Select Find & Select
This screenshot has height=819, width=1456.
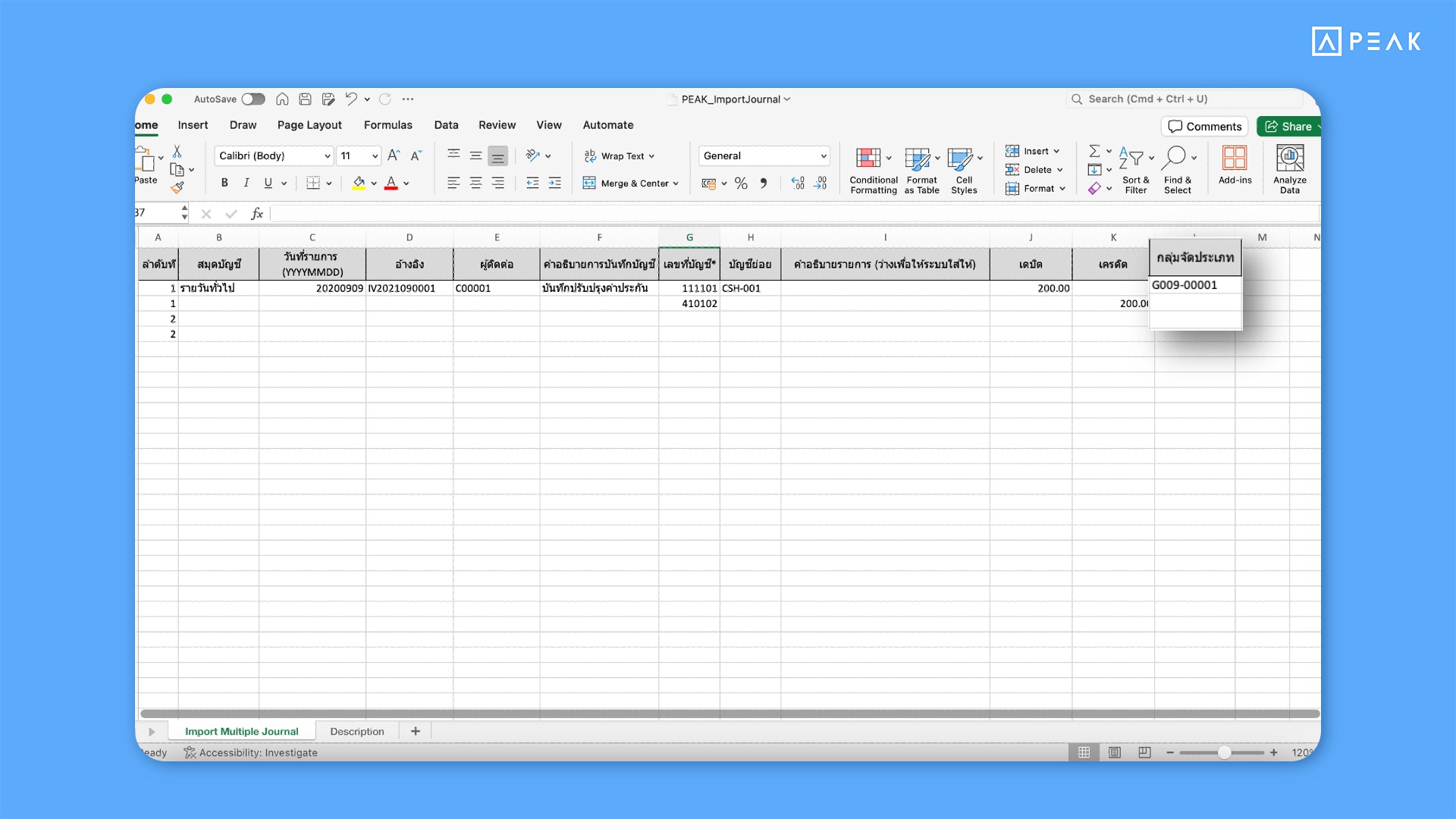coord(1178,169)
